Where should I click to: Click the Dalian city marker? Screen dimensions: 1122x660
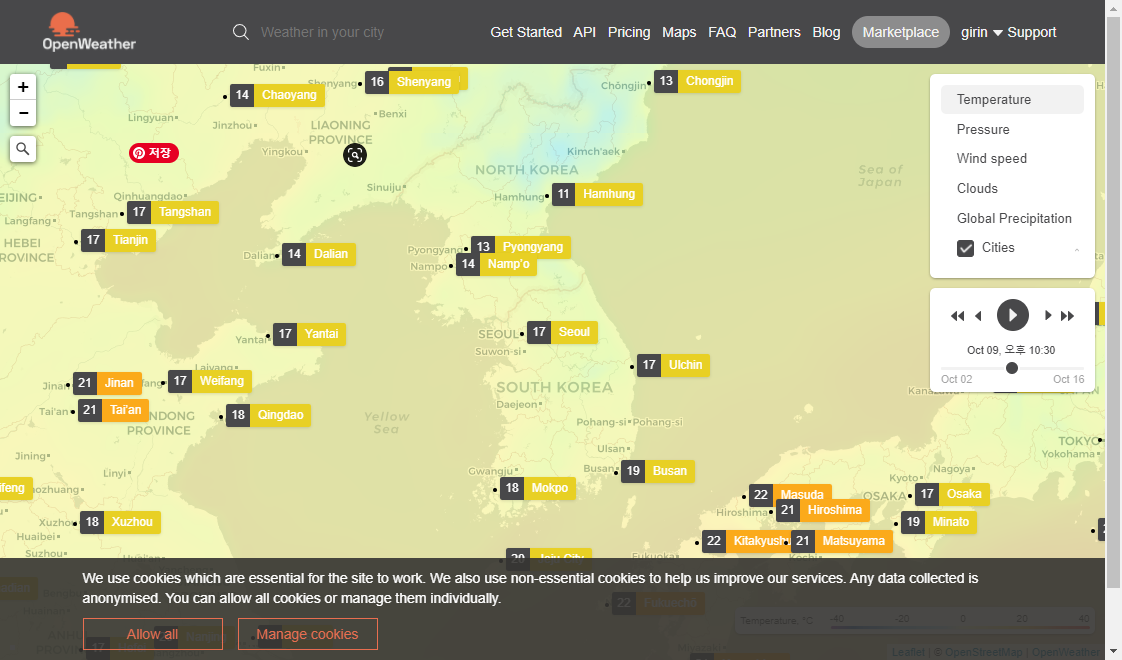point(319,254)
